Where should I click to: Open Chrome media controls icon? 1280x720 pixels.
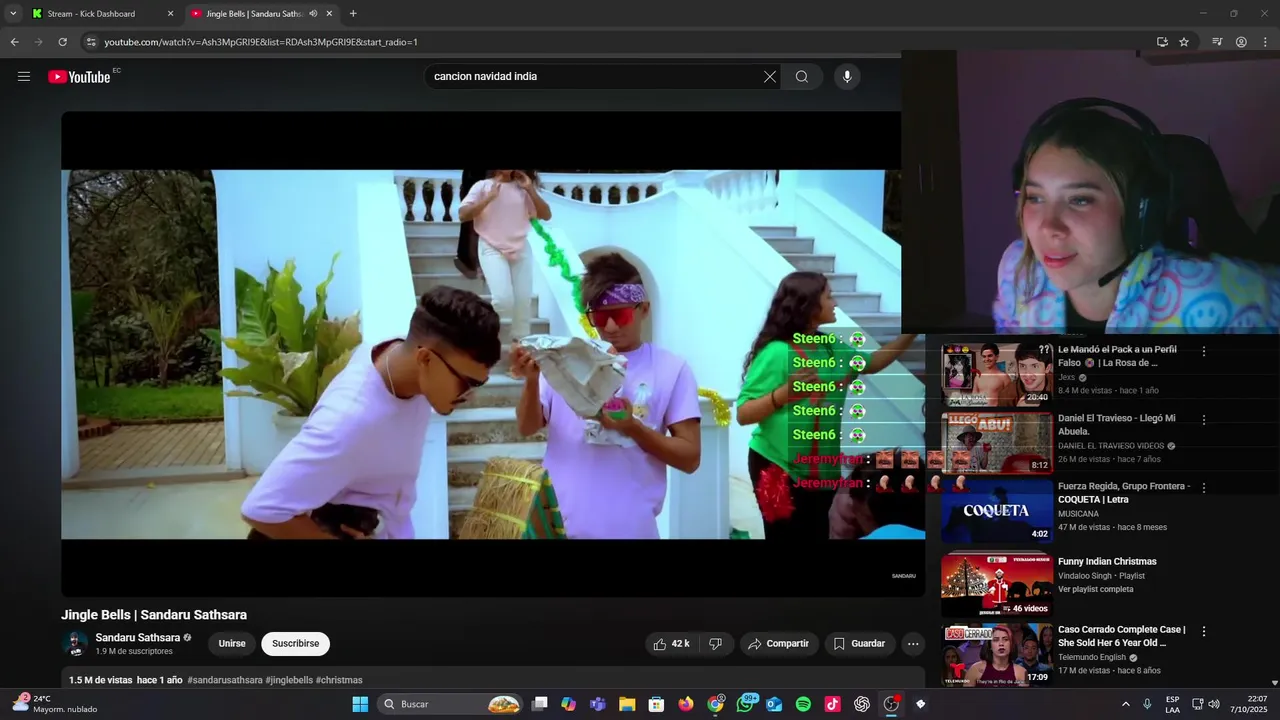(x=1217, y=42)
